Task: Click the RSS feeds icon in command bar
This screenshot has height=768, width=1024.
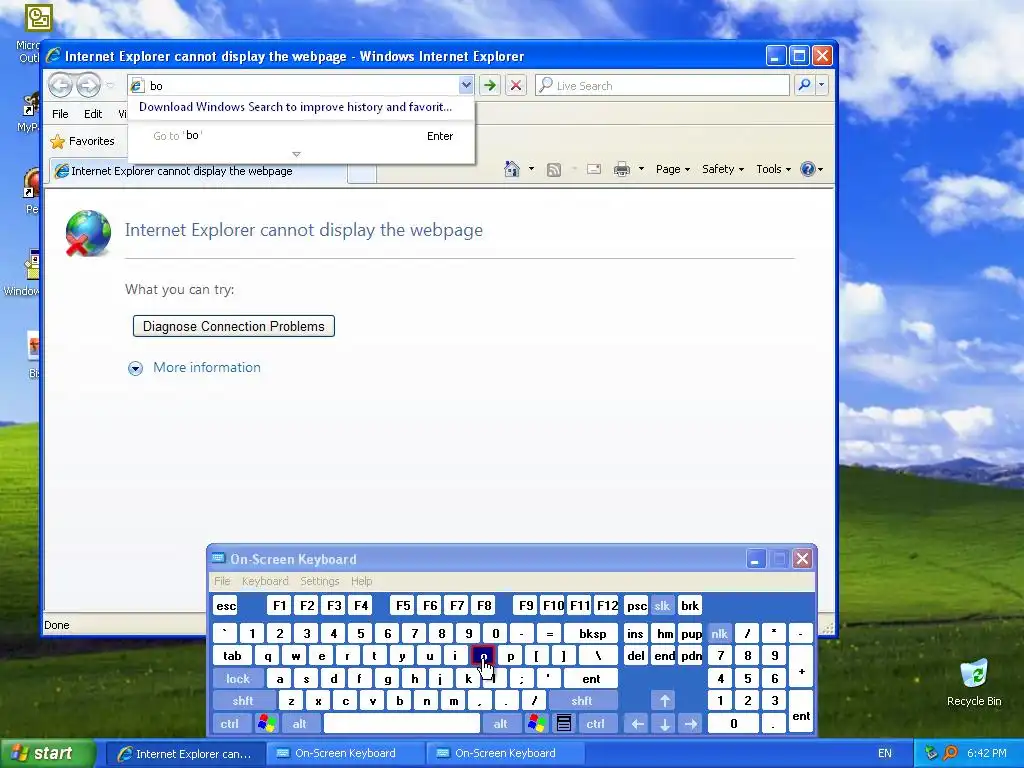Action: 554,170
